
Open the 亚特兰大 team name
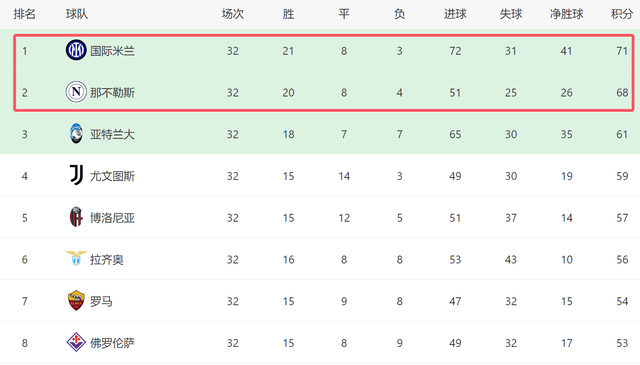112,134
